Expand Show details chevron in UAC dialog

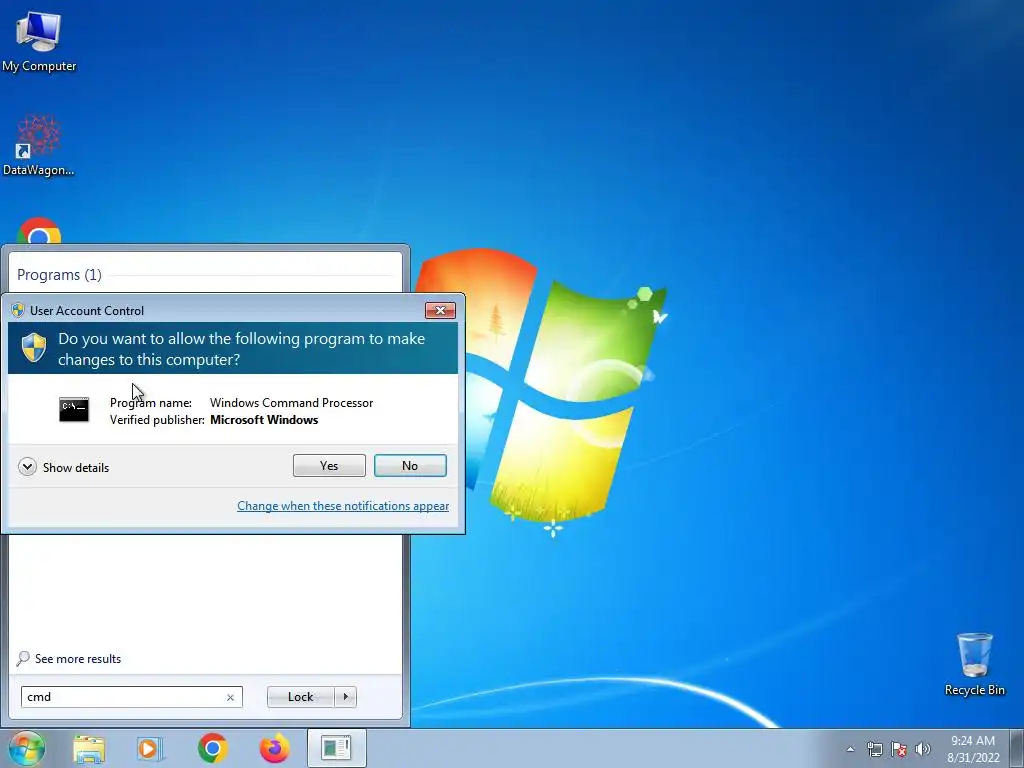(x=27, y=467)
